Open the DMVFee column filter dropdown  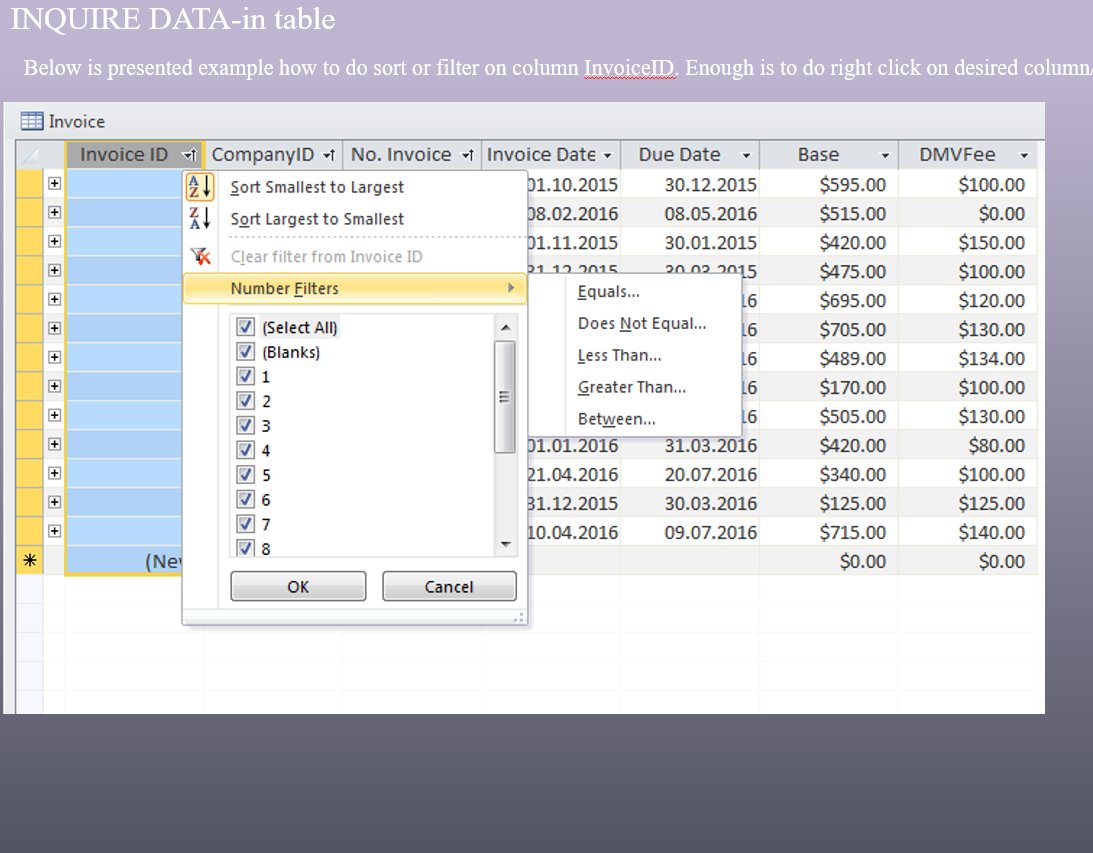[x=1024, y=155]
